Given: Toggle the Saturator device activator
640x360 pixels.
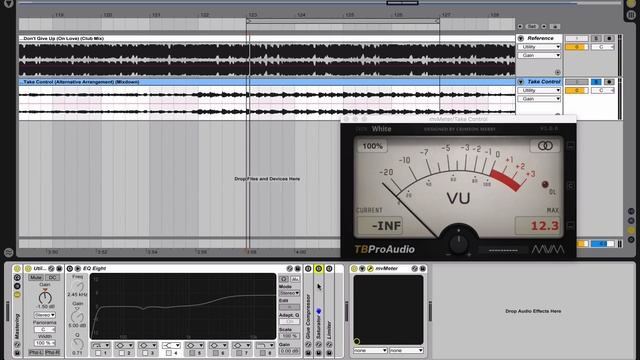Looking at the screenshot, I should pyautogui.click(x=319, y=269).
